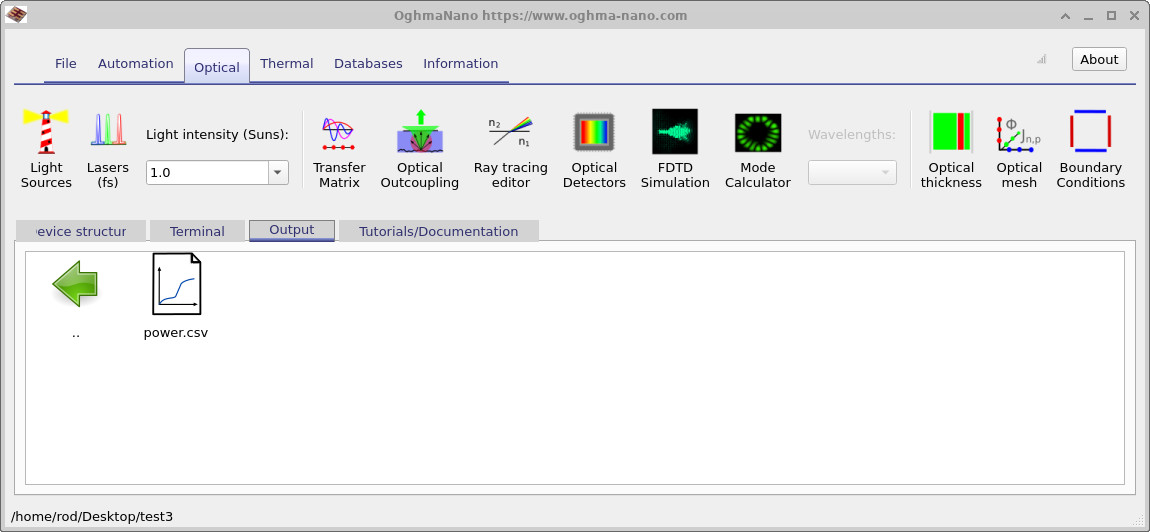The width and height of the screenshot is (1150, 532).
Task: Open the Light Sources editor
Action: 46,148
